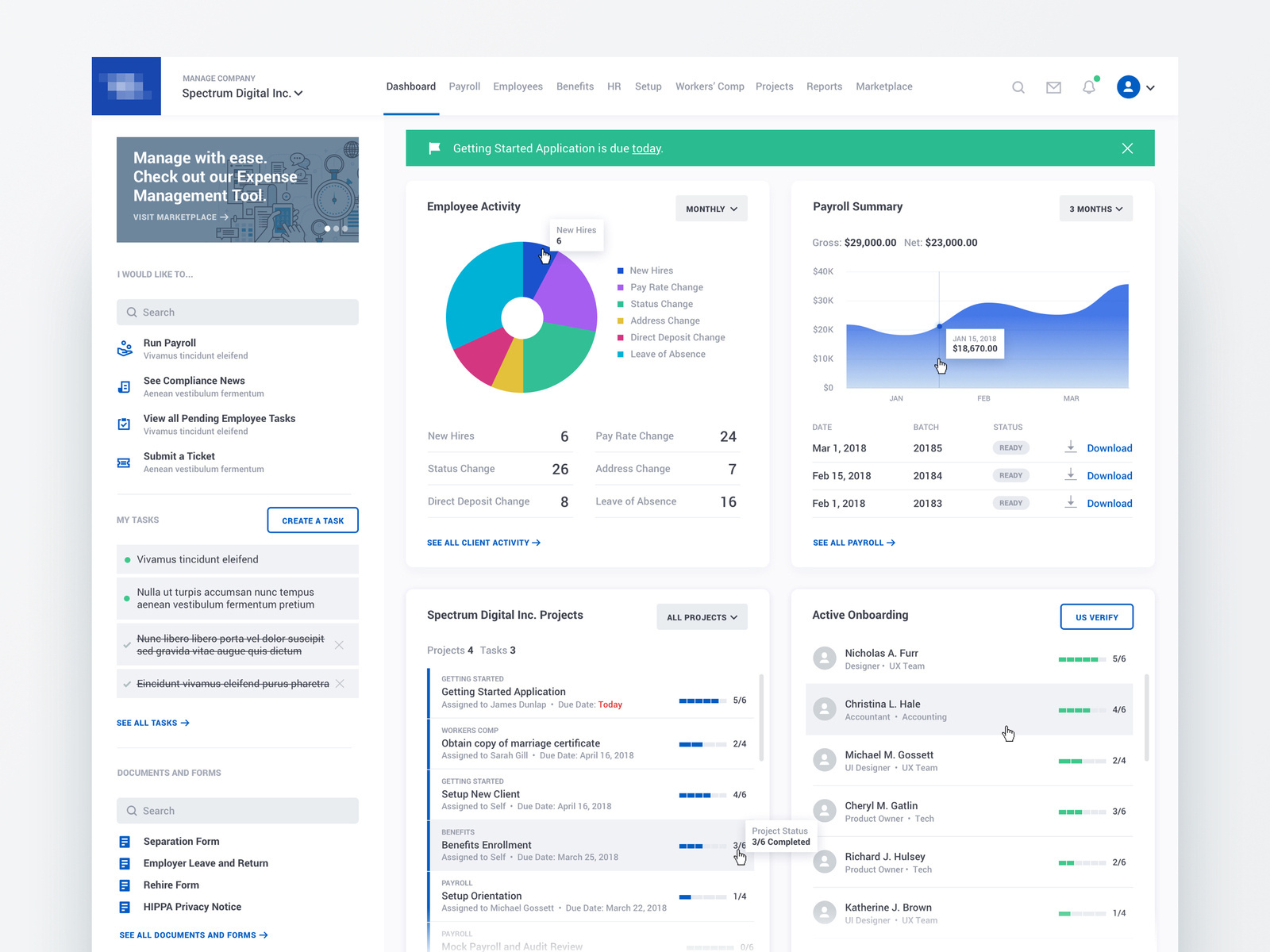Open the Separation Form document icon
The width and height of the screenshot is (1270, 952).
125,842
